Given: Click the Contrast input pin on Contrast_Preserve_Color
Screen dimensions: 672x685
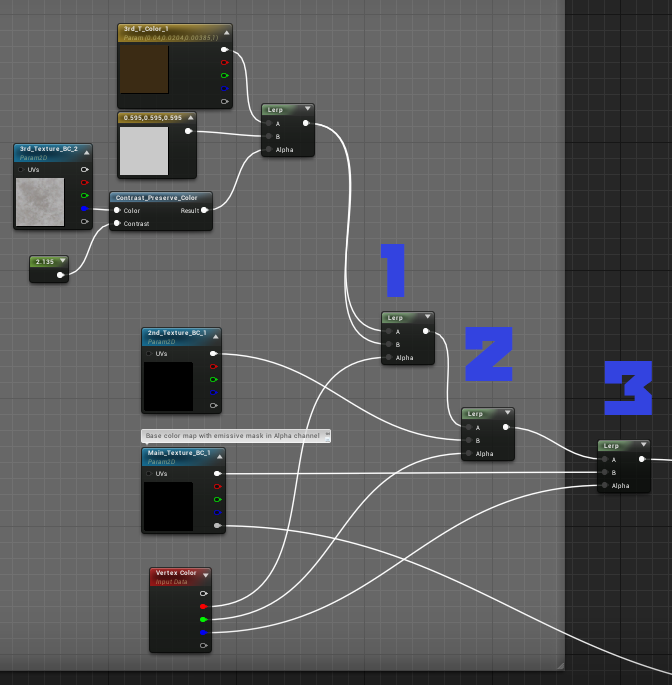Looking at the screenshot, I should coord(117,223).
